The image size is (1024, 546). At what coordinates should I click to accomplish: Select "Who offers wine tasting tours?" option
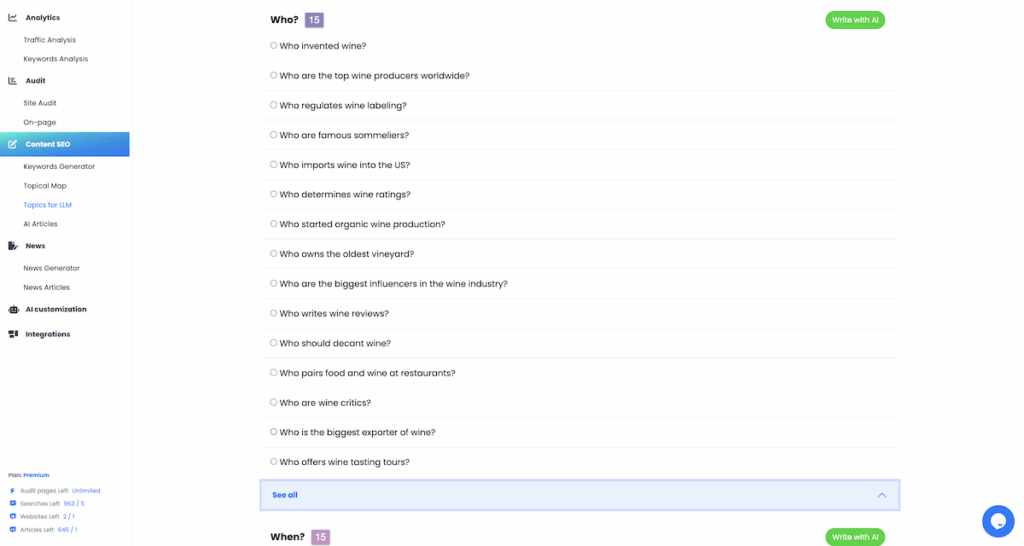coord(274,462)
